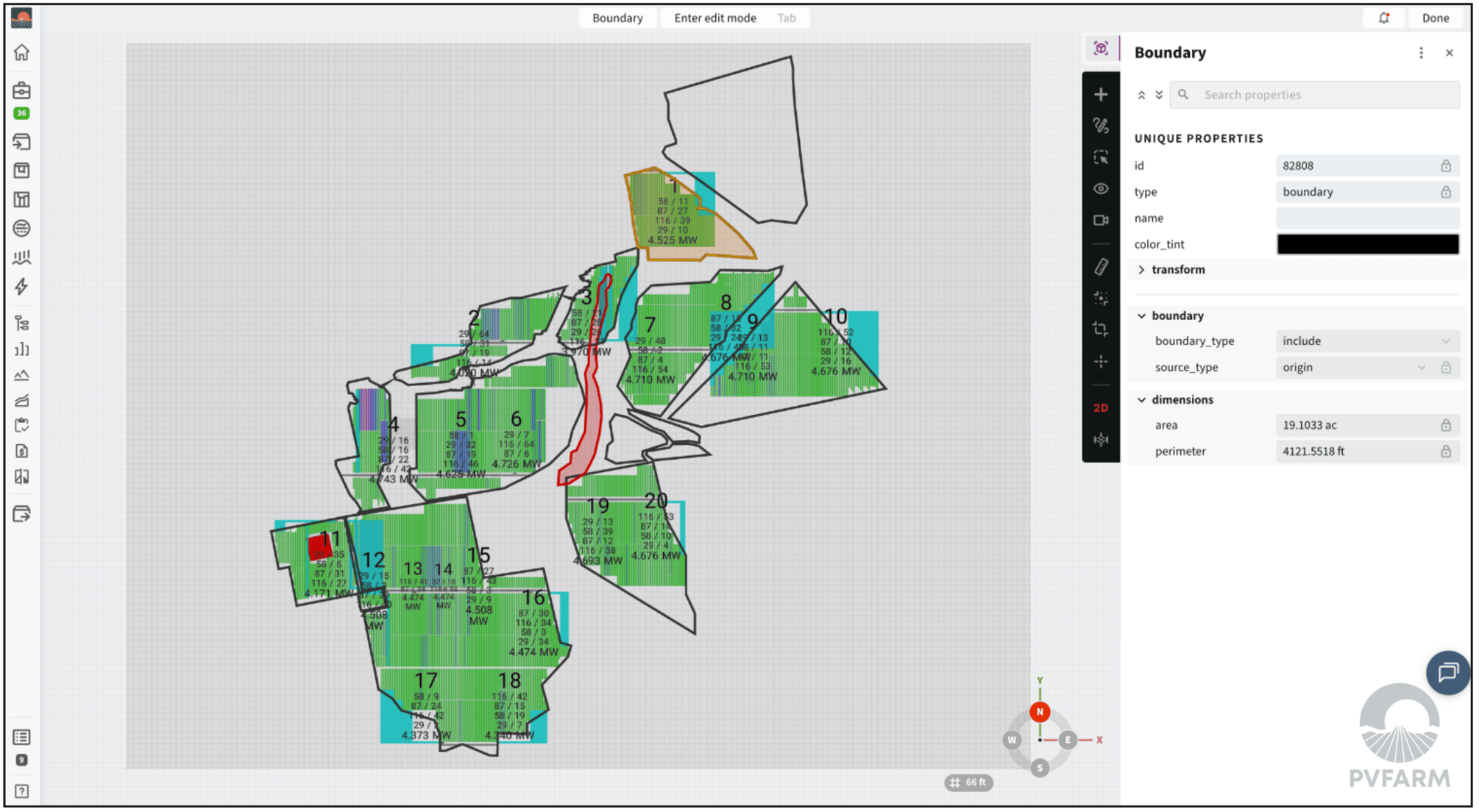Open the terrain mountain icon
Viewport: 1479px width, 812px height.
click(x=21, y=376)
